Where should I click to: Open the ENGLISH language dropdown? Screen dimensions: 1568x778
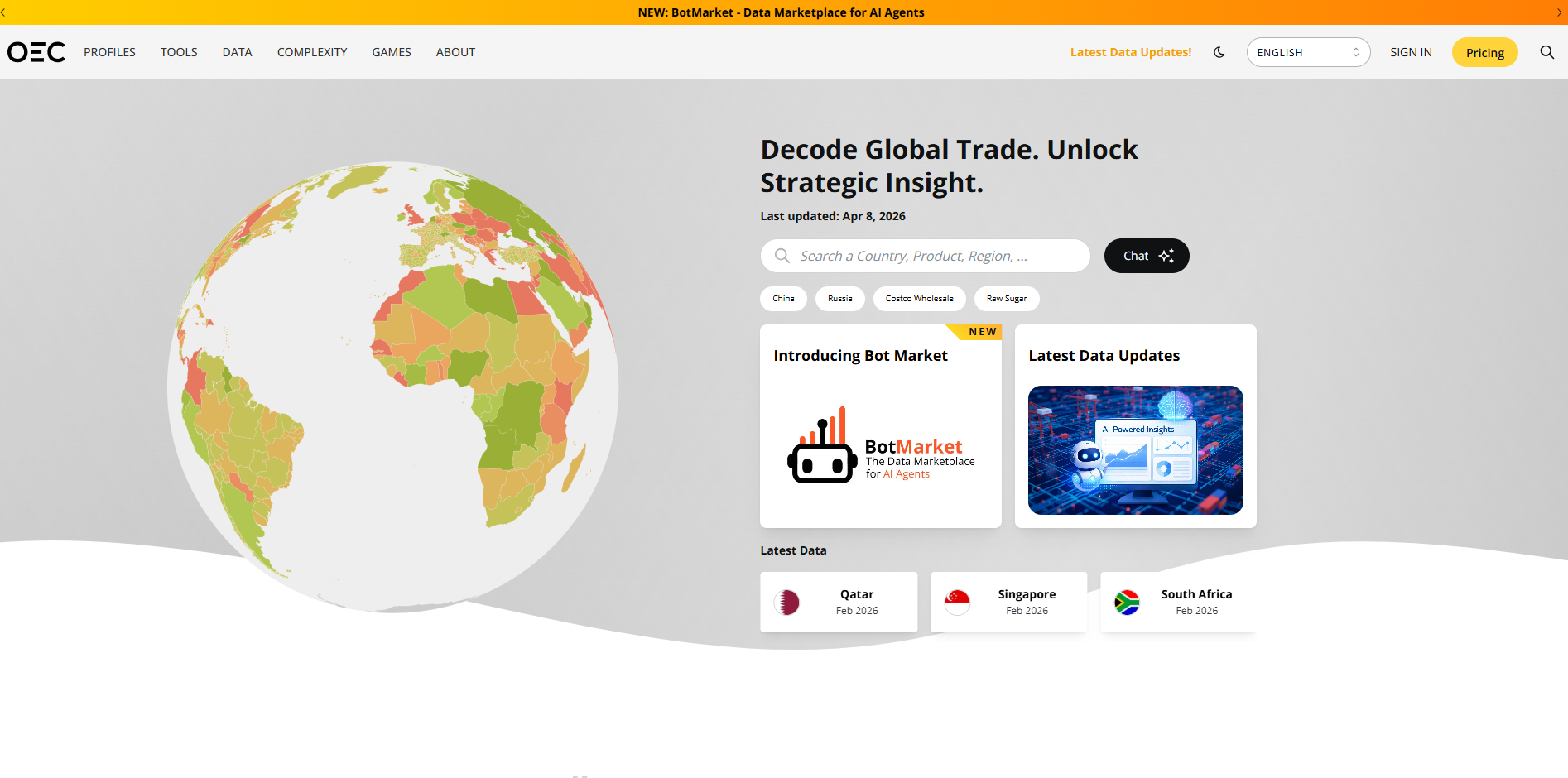tap(1308, 52)
